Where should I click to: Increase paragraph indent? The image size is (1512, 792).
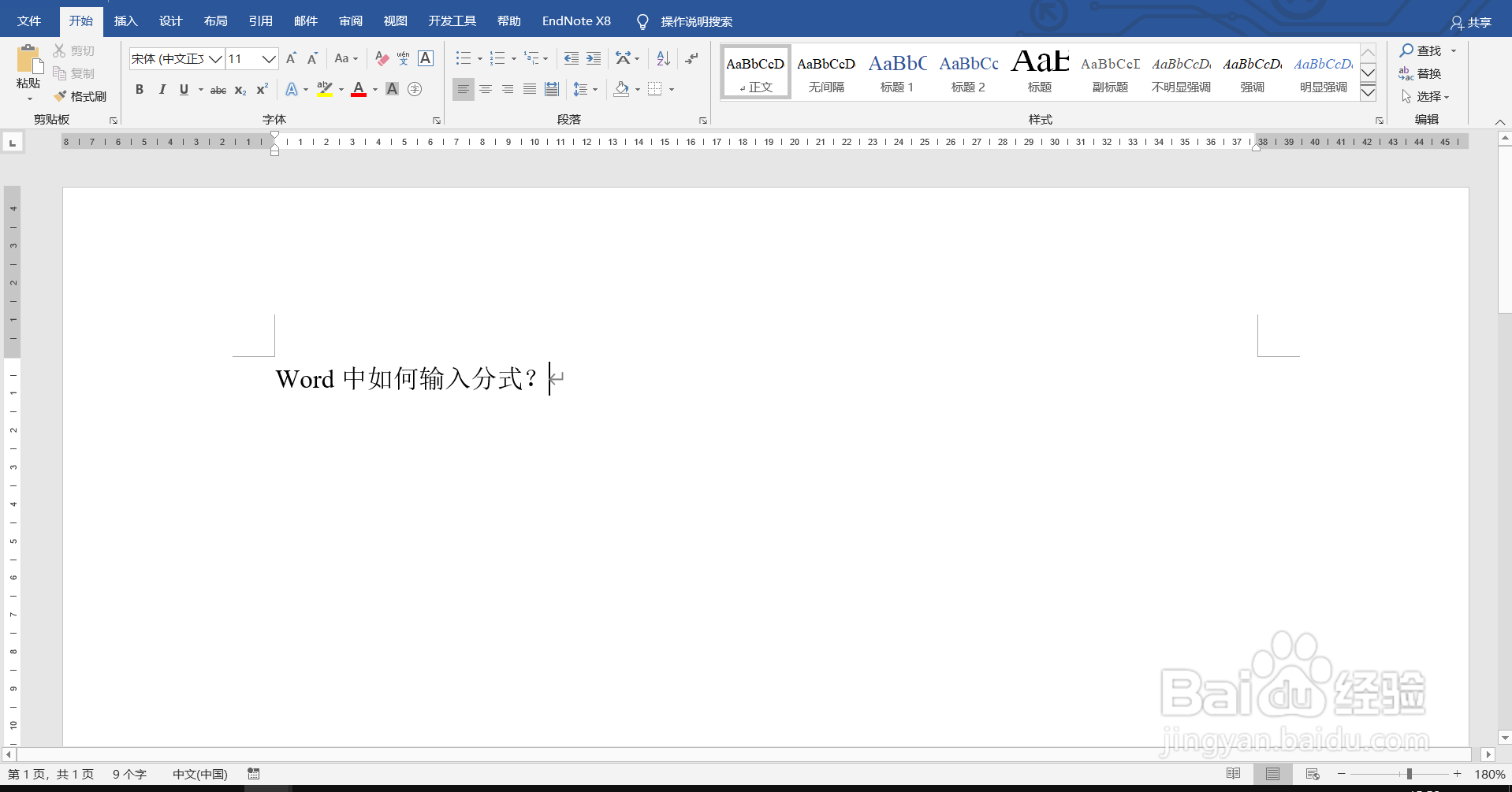point(594,58)
